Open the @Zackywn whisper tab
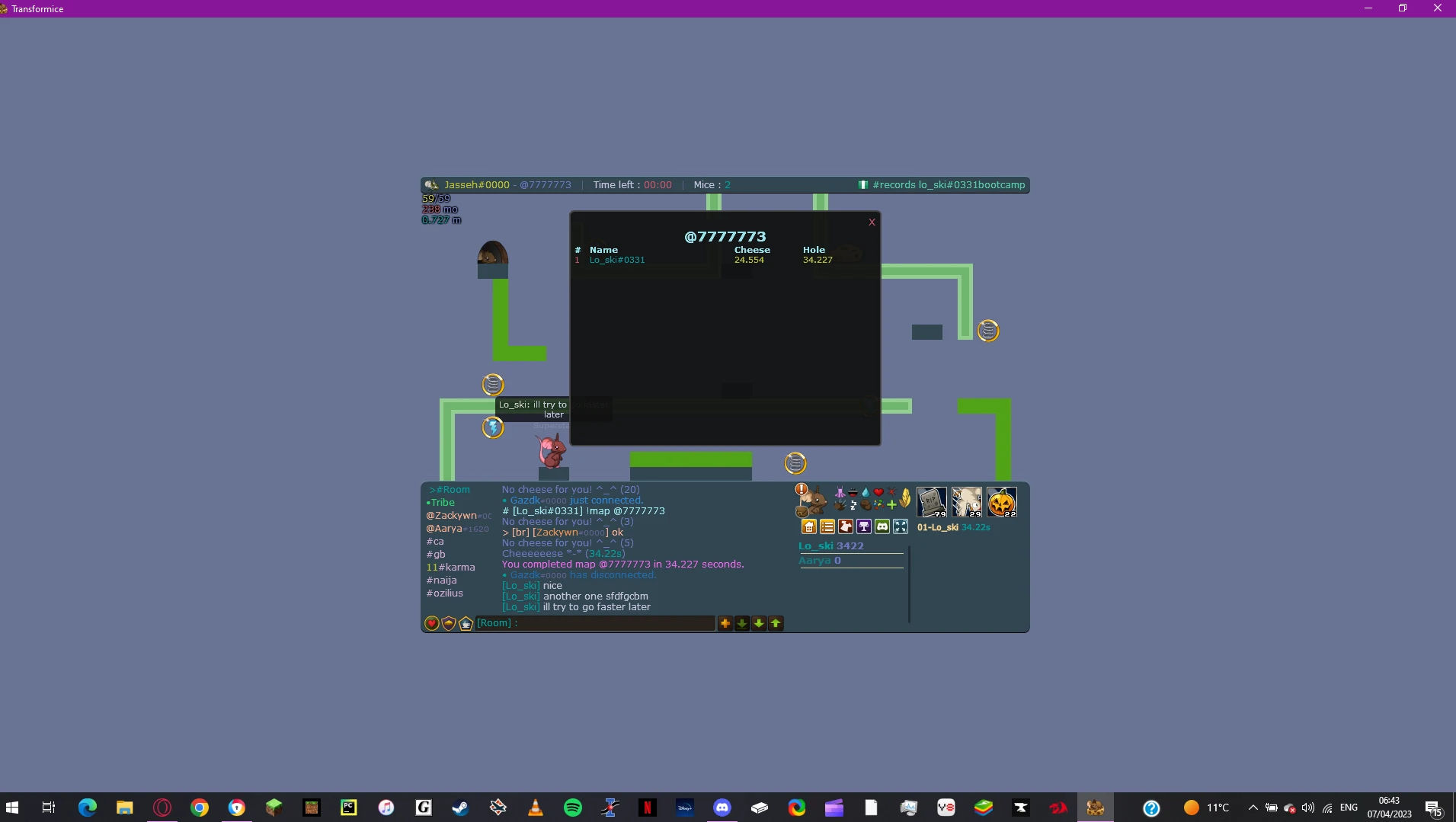This screenshot has height=822, width=1456. click(x=459, y=516)
